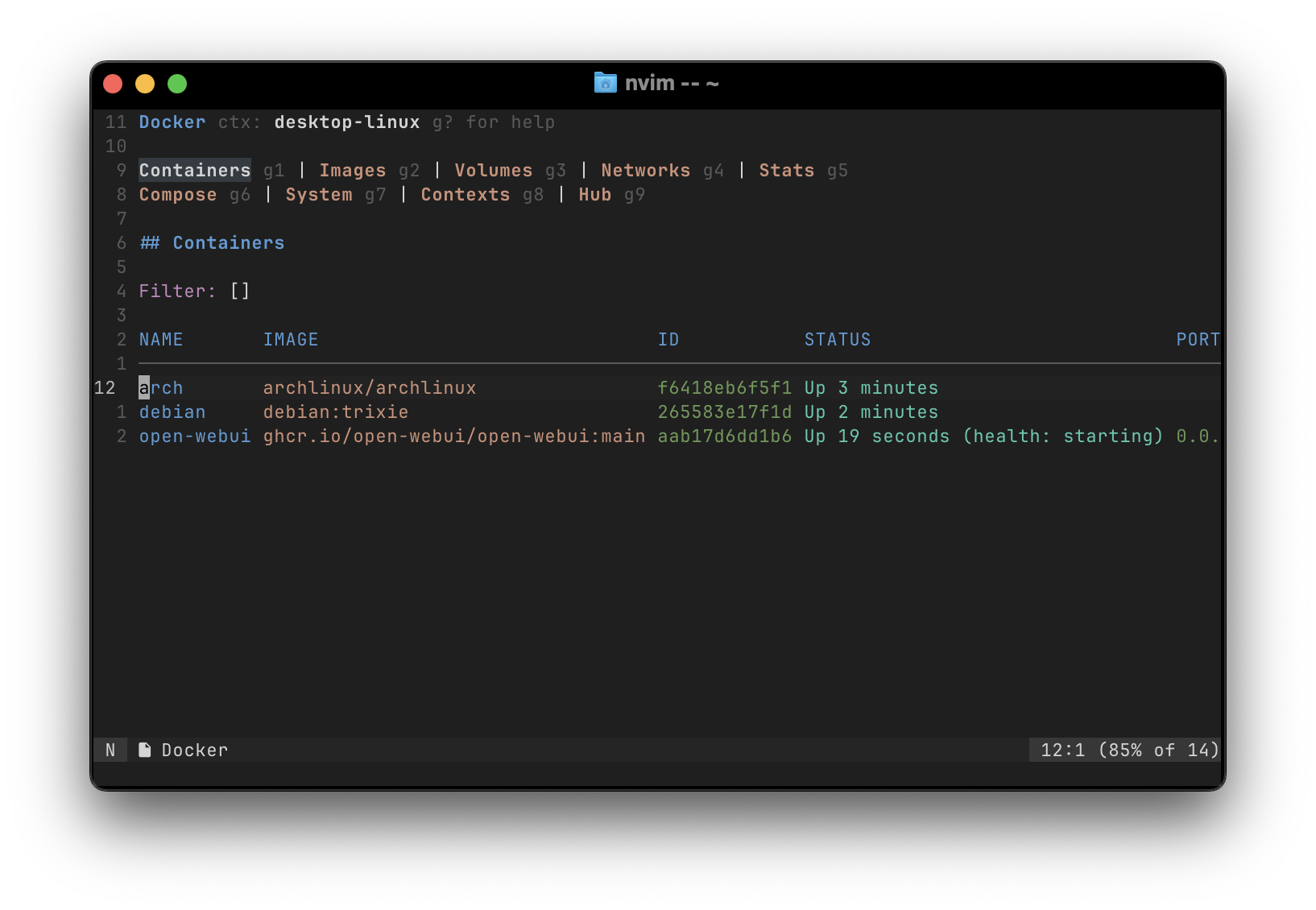The width and height of the screenshot is (1316, 910).
Task: Minimize the nvim window with yellow button
Action: [145, 84]
